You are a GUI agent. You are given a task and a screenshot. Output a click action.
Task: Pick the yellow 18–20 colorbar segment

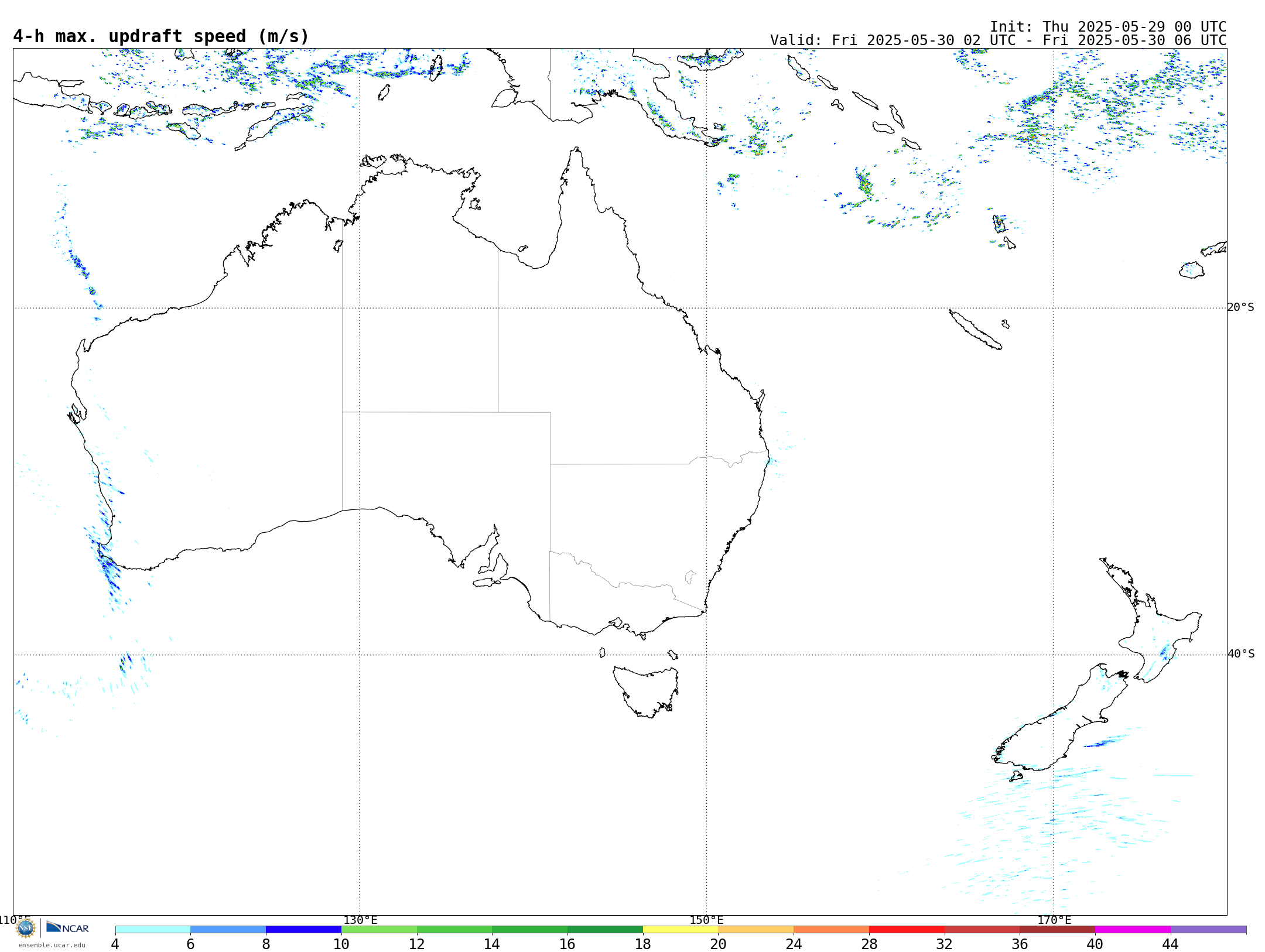click(681, 929)
